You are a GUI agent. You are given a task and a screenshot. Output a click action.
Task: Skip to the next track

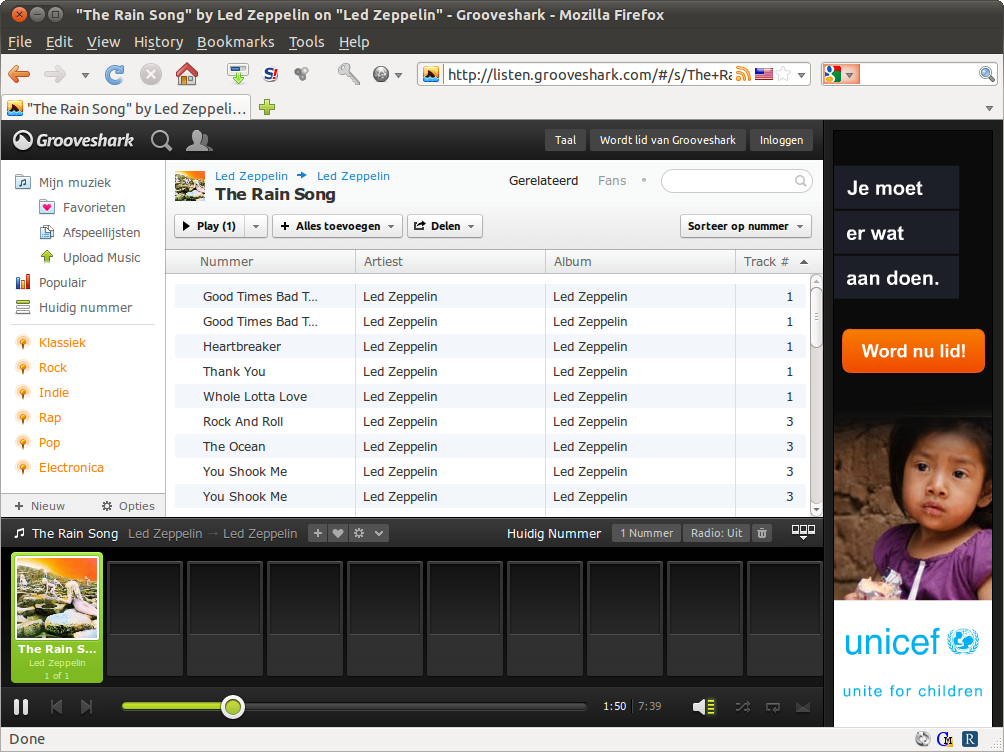click(x=87, y=707)
